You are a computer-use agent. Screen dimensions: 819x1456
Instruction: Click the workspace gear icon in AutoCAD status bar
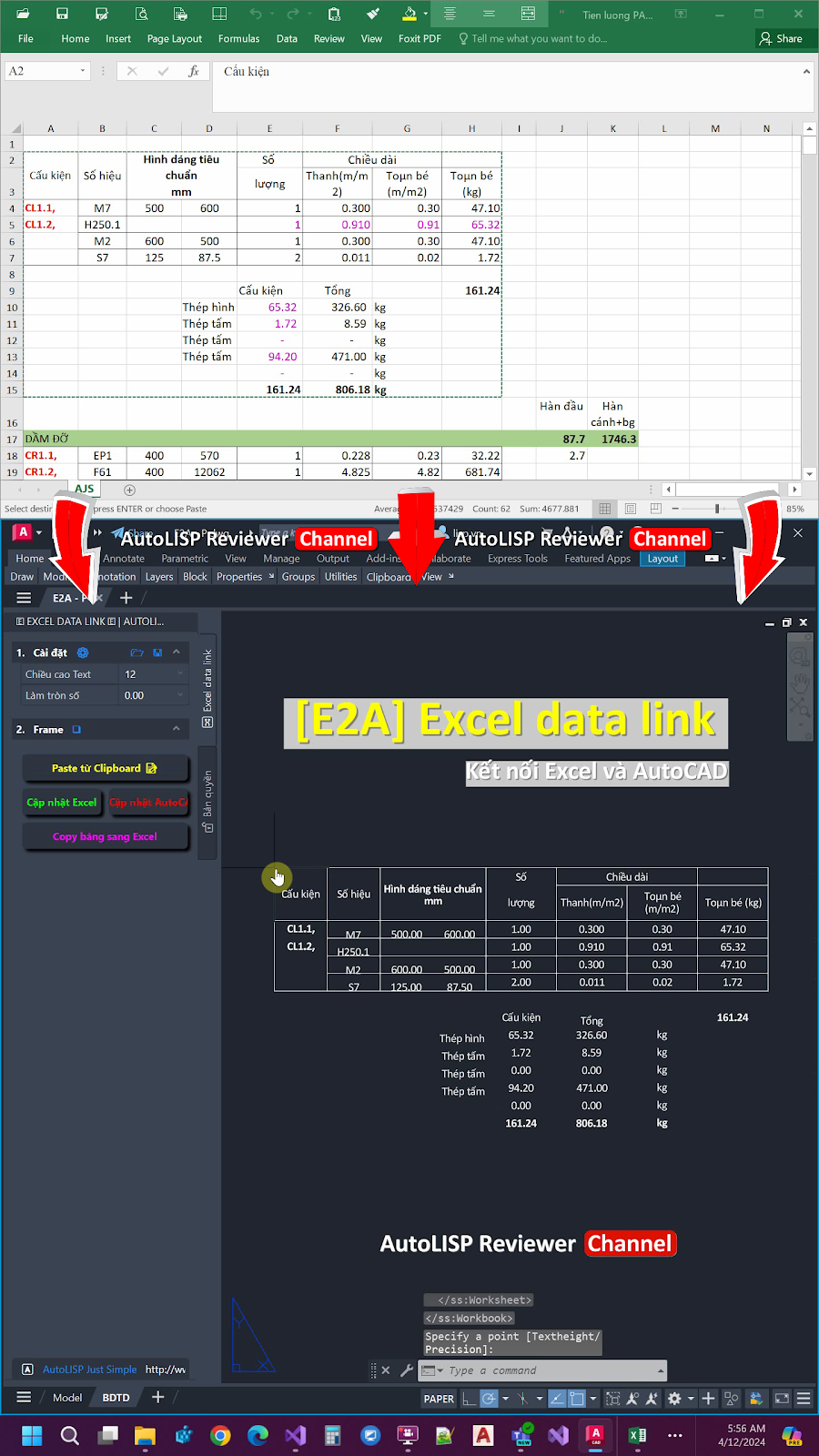[674, 1399]
